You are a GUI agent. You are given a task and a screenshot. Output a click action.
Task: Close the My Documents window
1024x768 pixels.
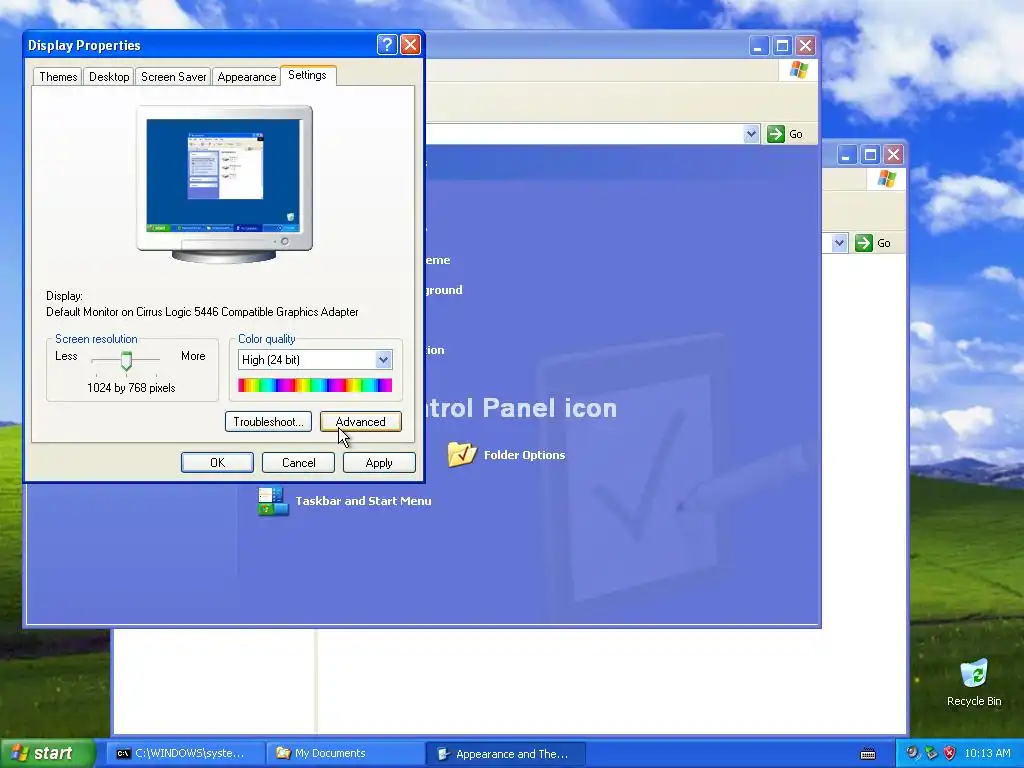click(x=893, y=155)
